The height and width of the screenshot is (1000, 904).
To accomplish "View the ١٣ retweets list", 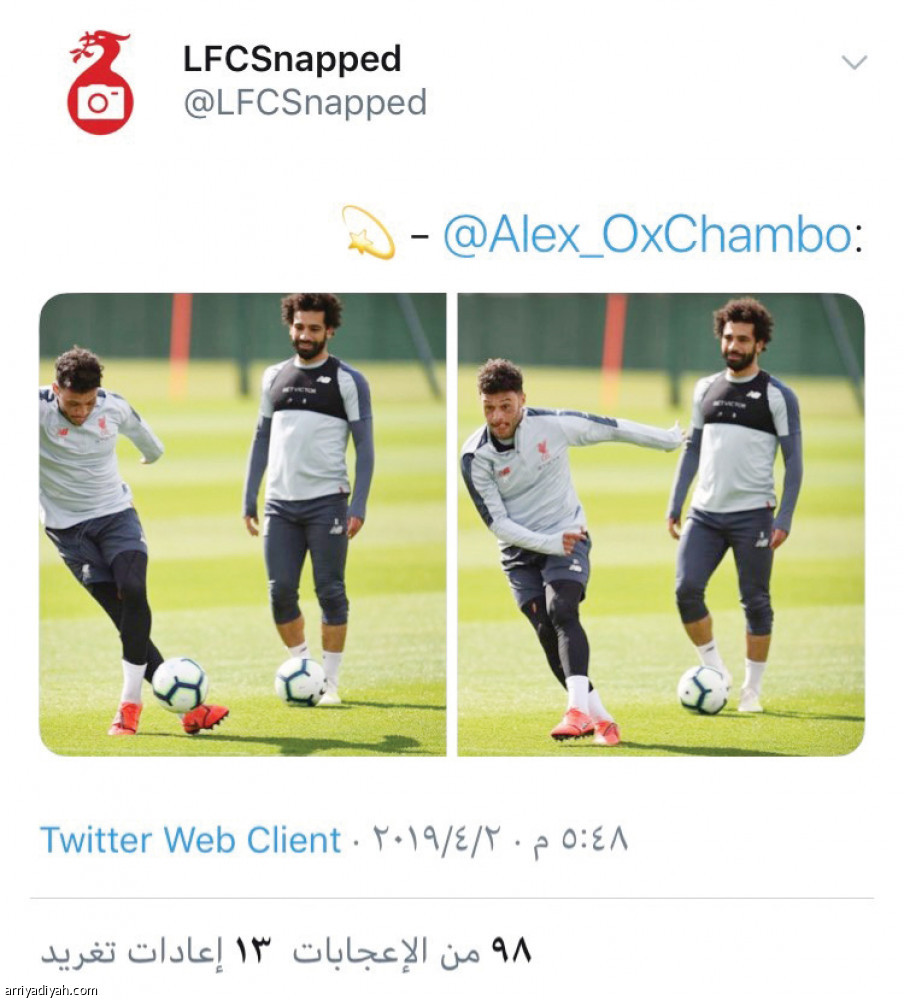I will [156, 952].
